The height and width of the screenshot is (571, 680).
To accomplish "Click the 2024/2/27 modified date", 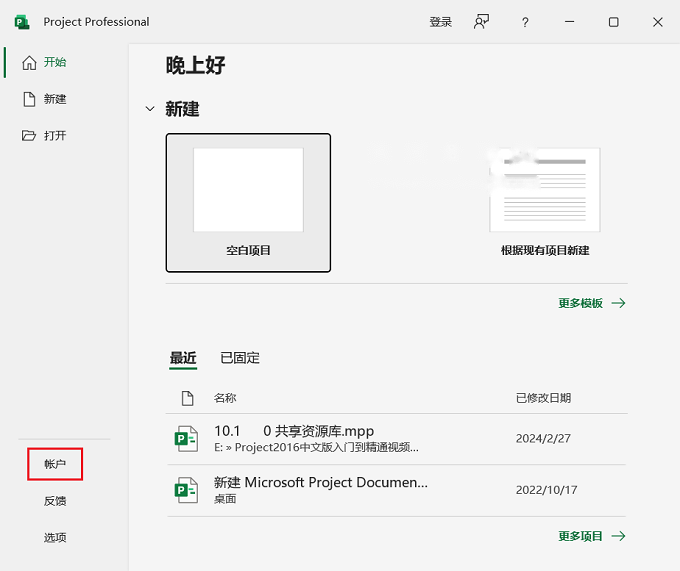I will tap(543, 438).
